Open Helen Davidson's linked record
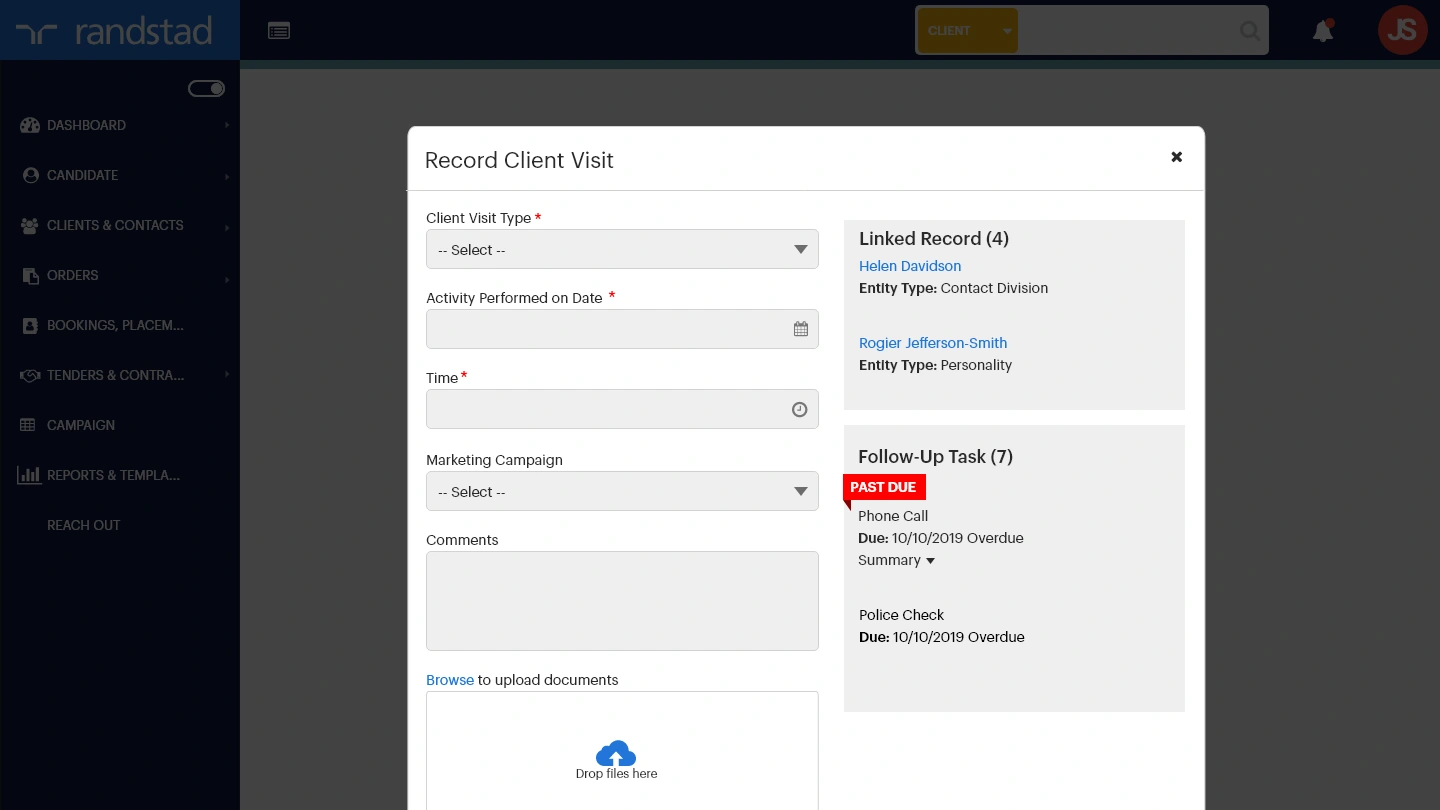Viewport: 1440px width, 810px height. point(909,266)
